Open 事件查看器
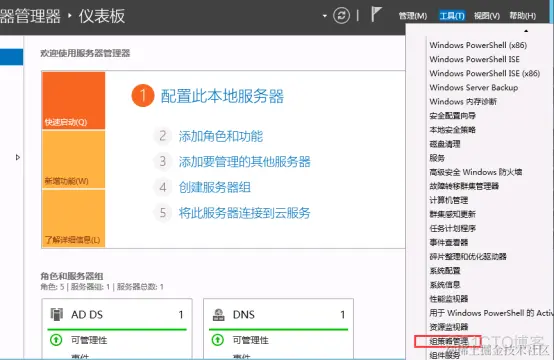 (x=449, y=242)
